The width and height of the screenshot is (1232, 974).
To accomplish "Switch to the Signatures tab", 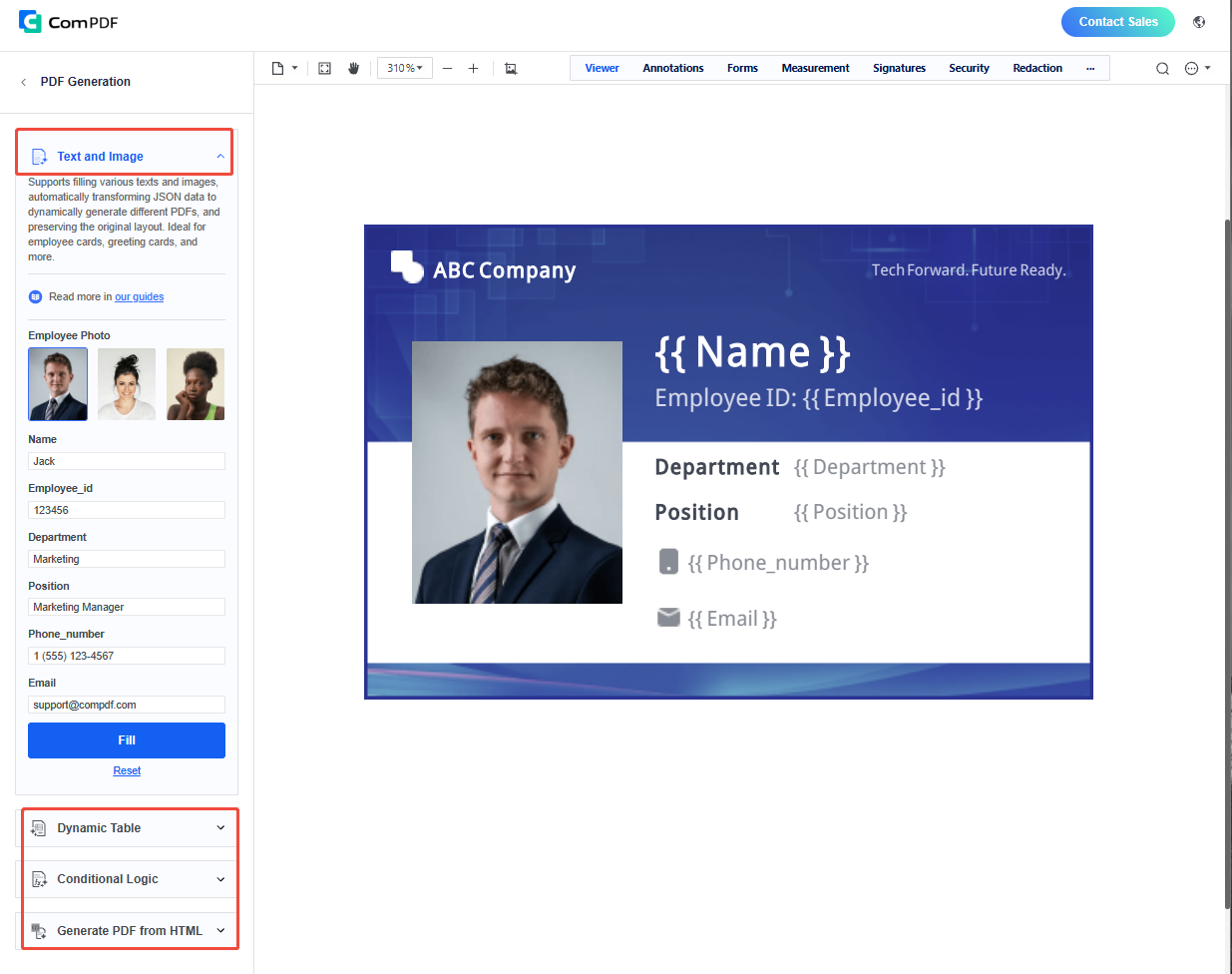I will pos(899,68).
